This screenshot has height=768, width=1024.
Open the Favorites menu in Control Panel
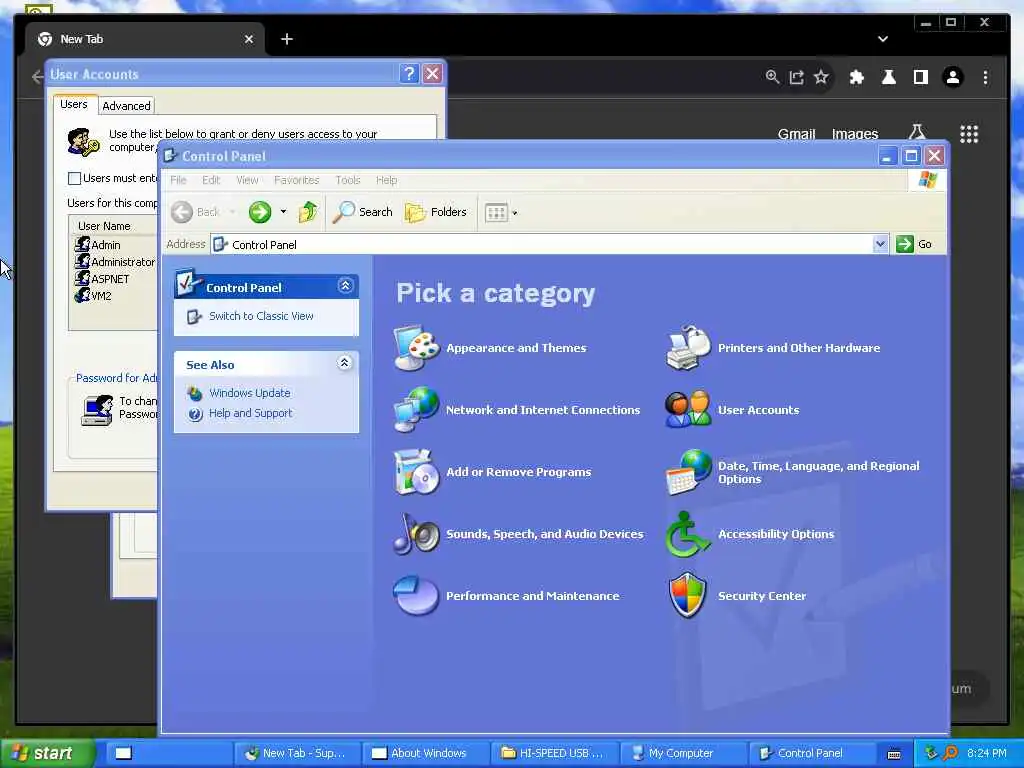pyautogui.click(x=296, y=180)
